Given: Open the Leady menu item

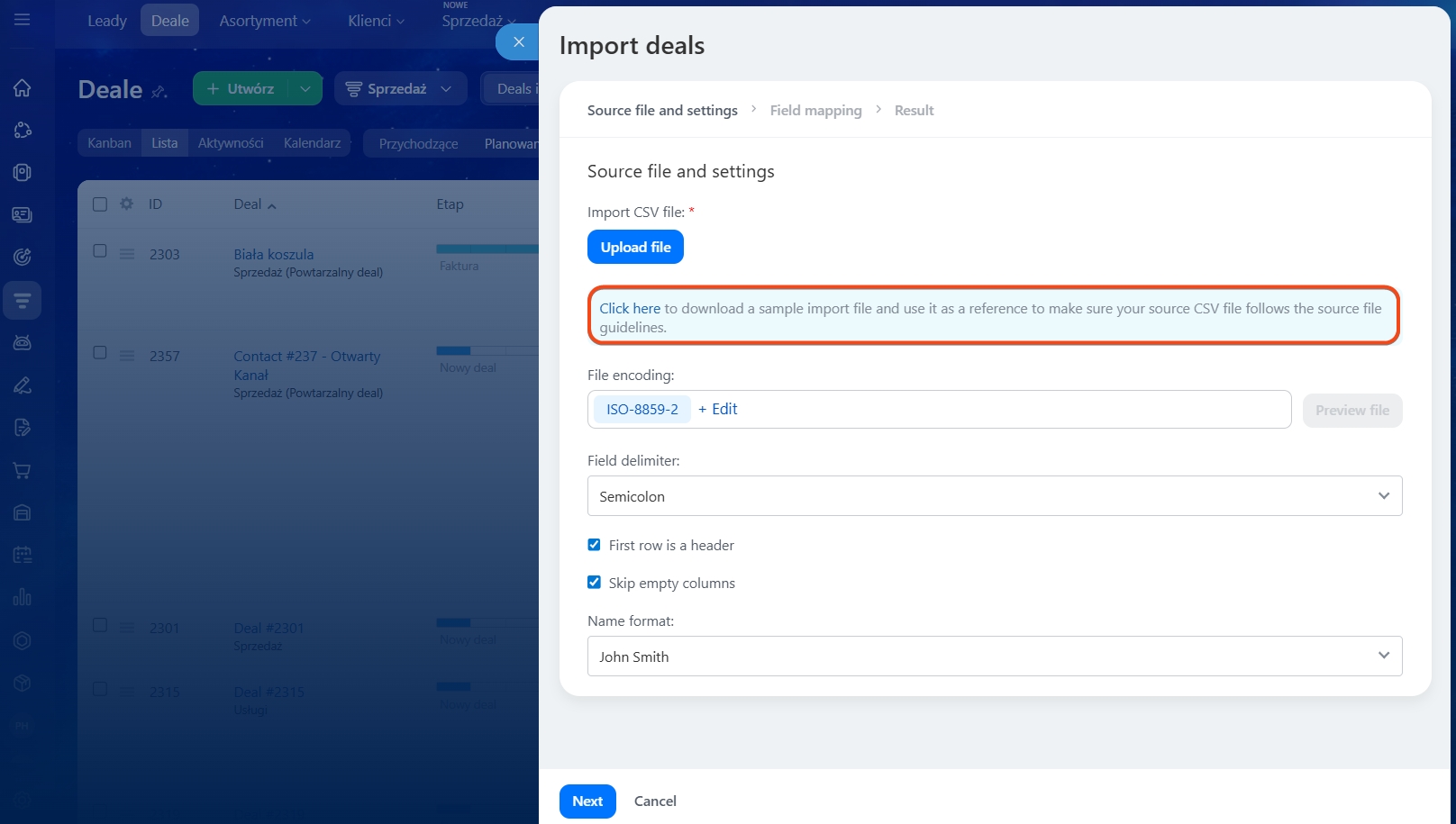Looking at the screenshot, I should [107, 21].
